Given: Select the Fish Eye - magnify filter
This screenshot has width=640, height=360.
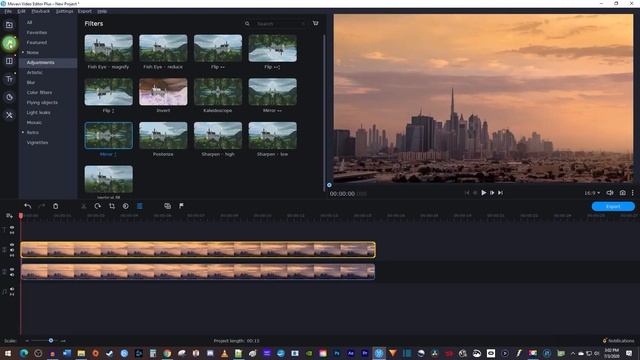Looking at the screenshot, I should coord(109,48).
